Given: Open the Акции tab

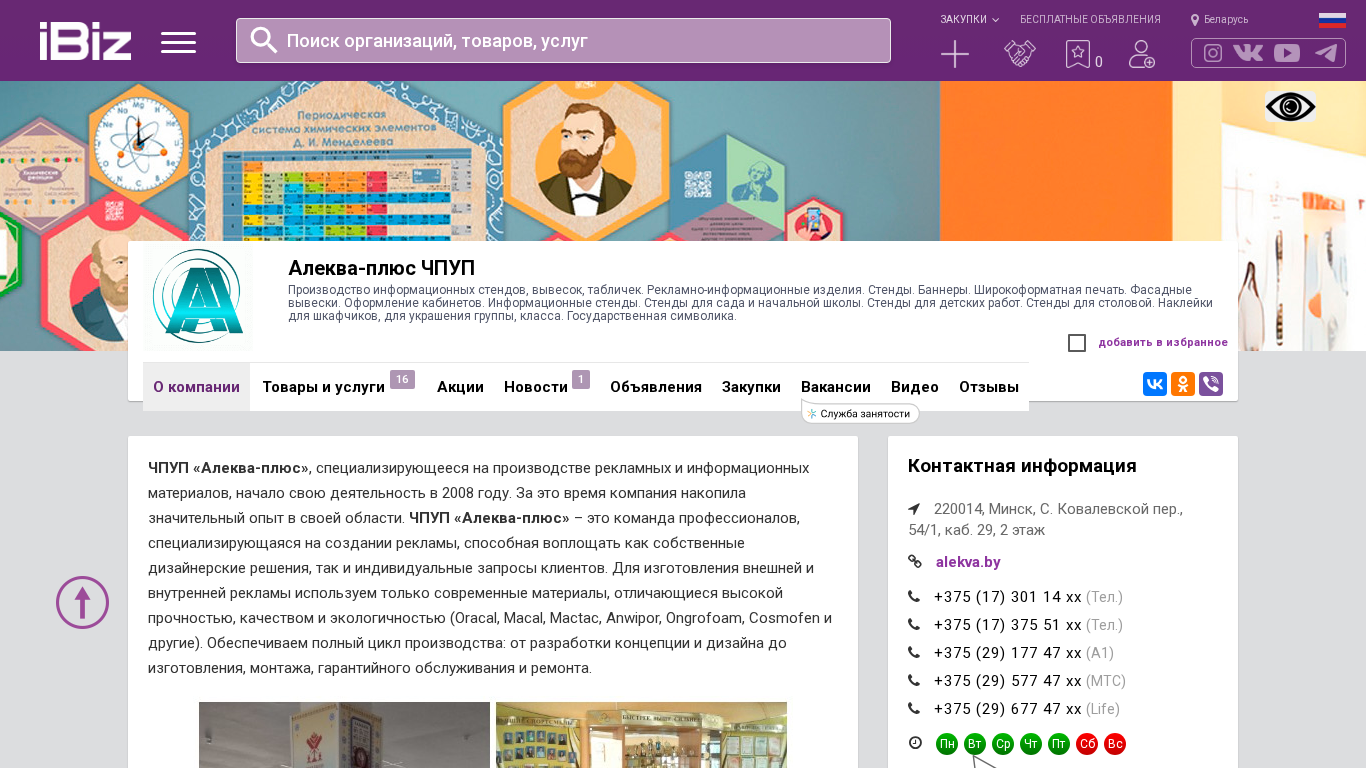Looking at the screenshot, I should click(x=460, y=387).
